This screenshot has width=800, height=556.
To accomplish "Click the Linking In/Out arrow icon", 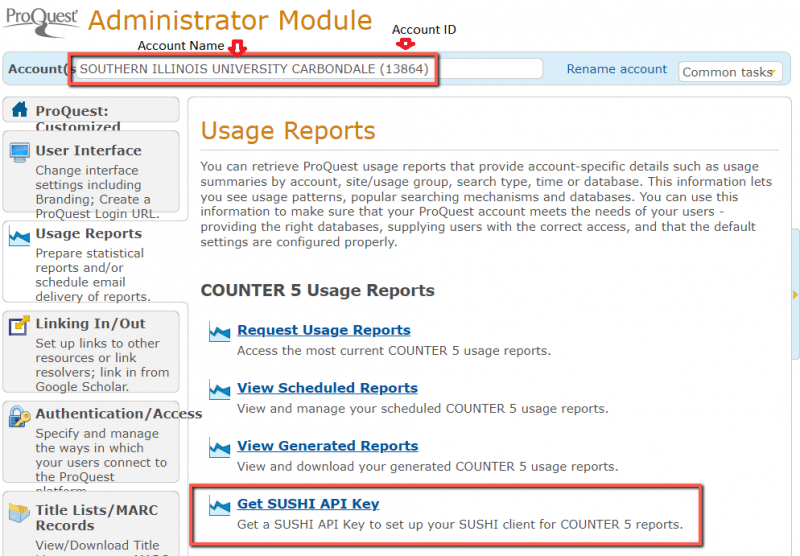I will 19,325.
